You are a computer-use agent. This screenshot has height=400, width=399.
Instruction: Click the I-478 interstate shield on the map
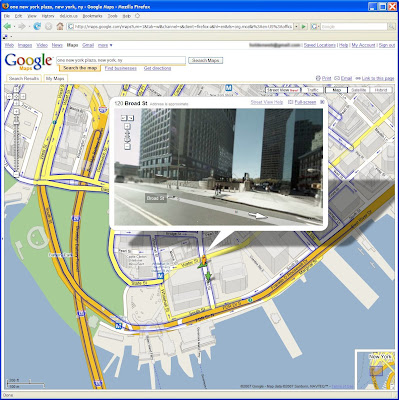tap(103, 109)
